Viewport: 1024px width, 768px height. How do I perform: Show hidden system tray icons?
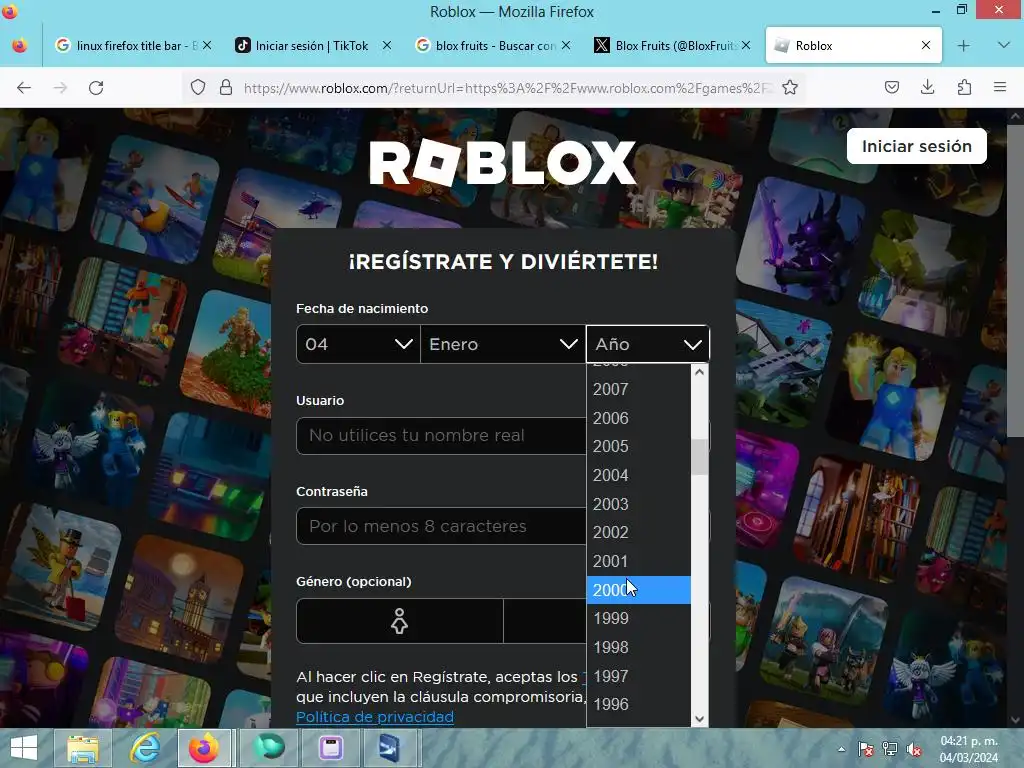point(842,749)
